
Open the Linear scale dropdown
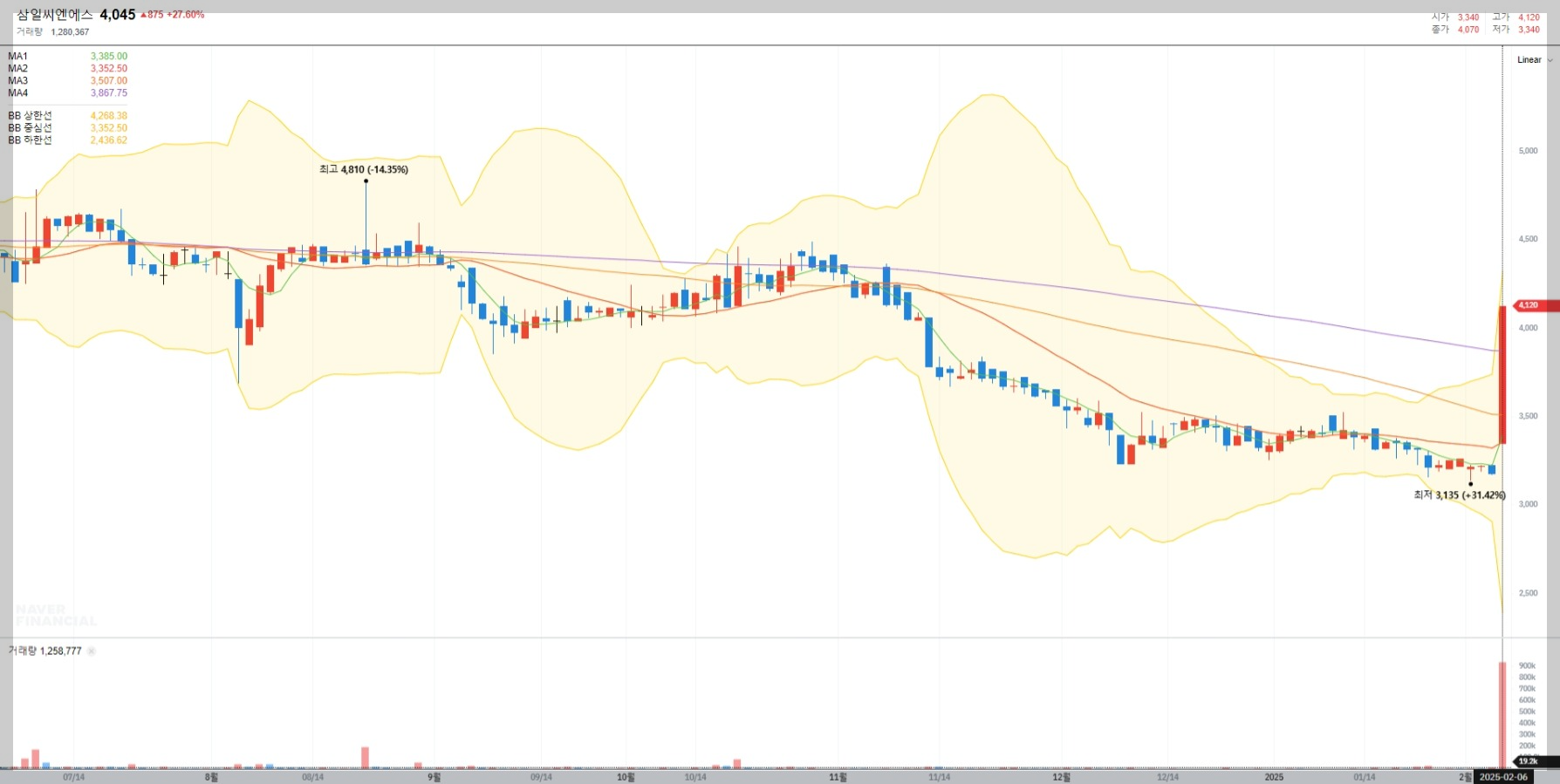click(1535, 60)
